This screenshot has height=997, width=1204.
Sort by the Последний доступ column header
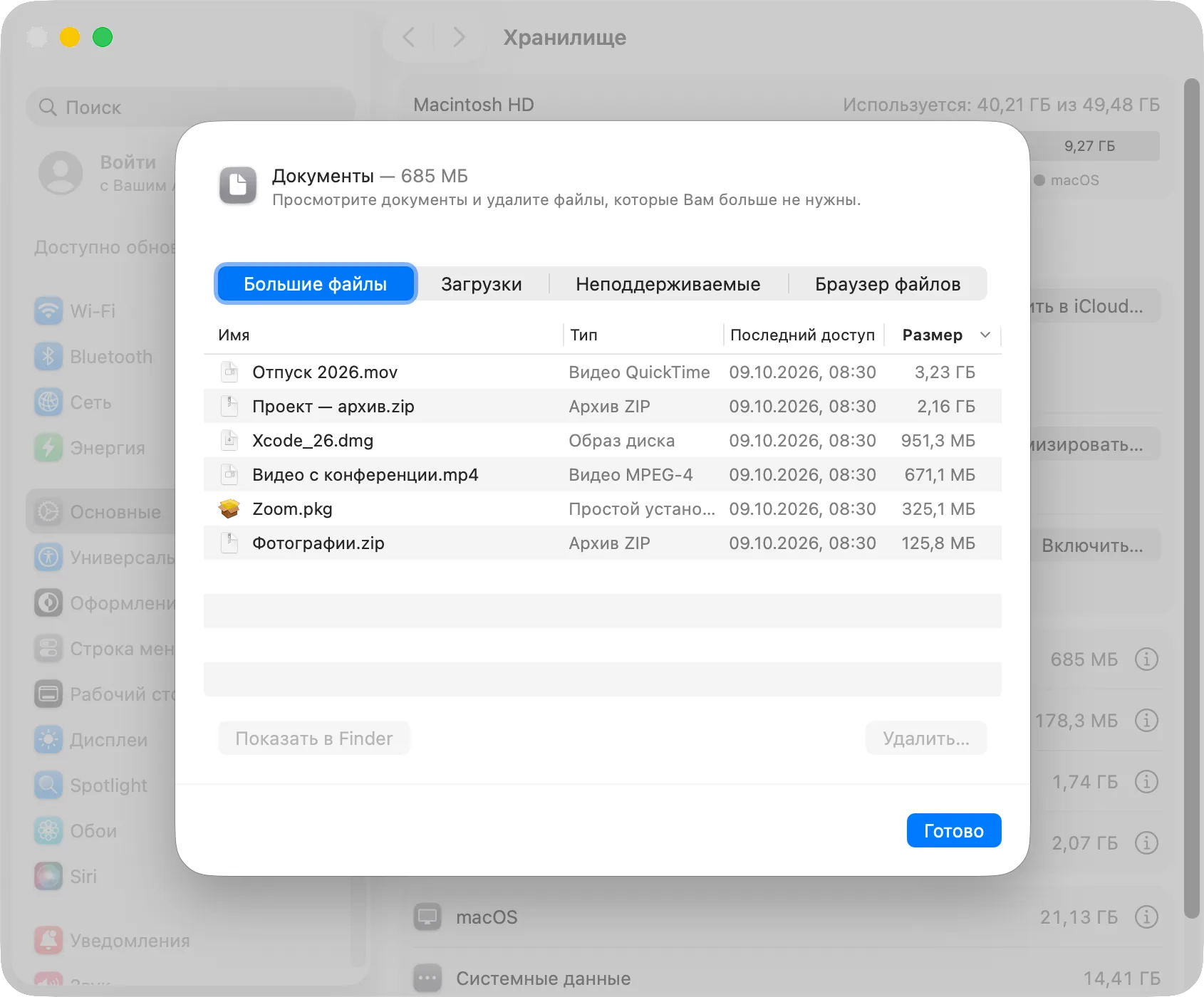[802, 335]
